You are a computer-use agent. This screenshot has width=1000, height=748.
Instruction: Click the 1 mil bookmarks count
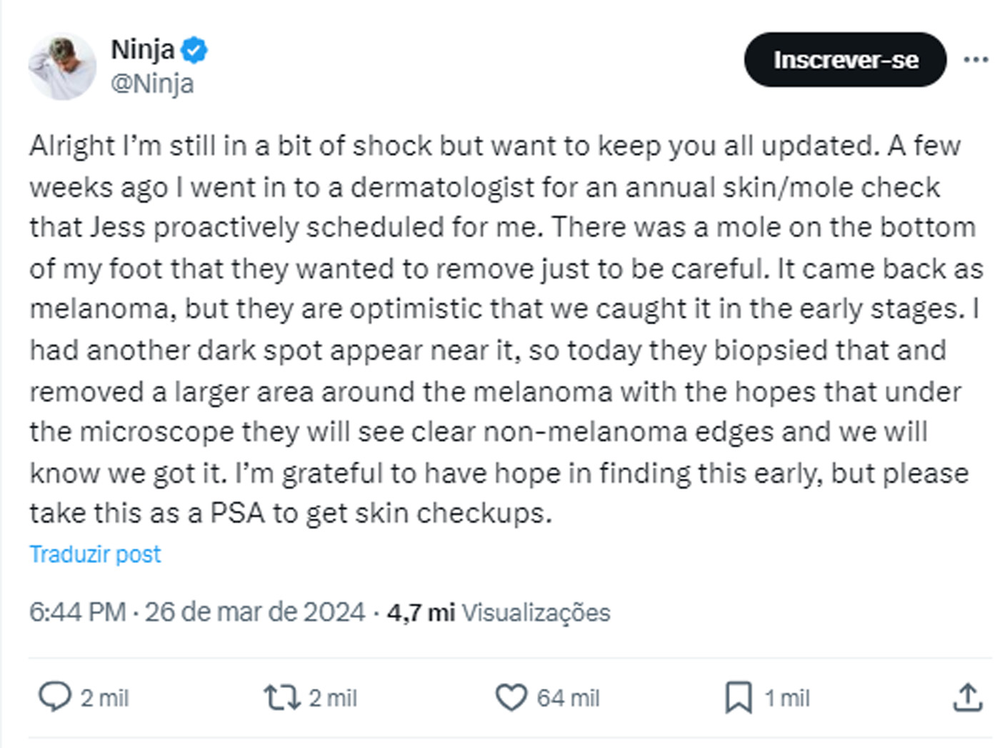[787, 698]
